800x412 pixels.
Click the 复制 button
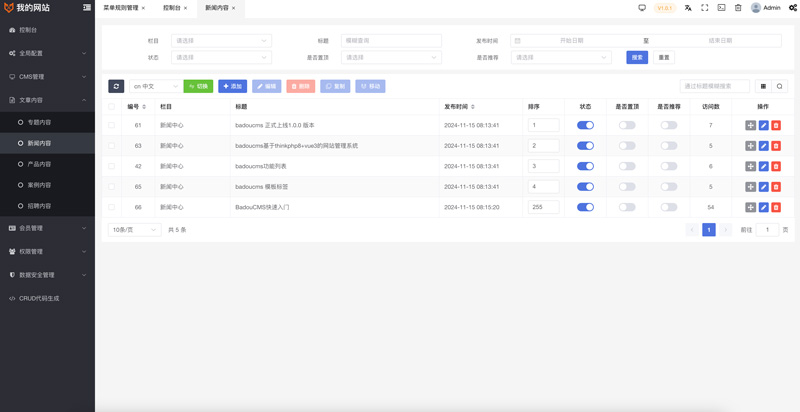(x=335, y=86)
